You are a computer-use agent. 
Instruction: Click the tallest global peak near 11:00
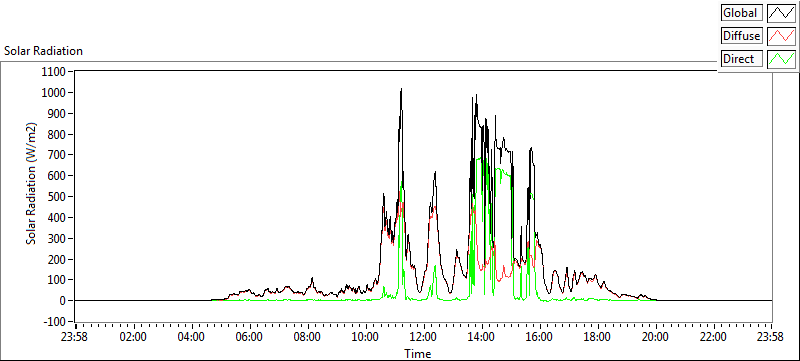point(401,90)
